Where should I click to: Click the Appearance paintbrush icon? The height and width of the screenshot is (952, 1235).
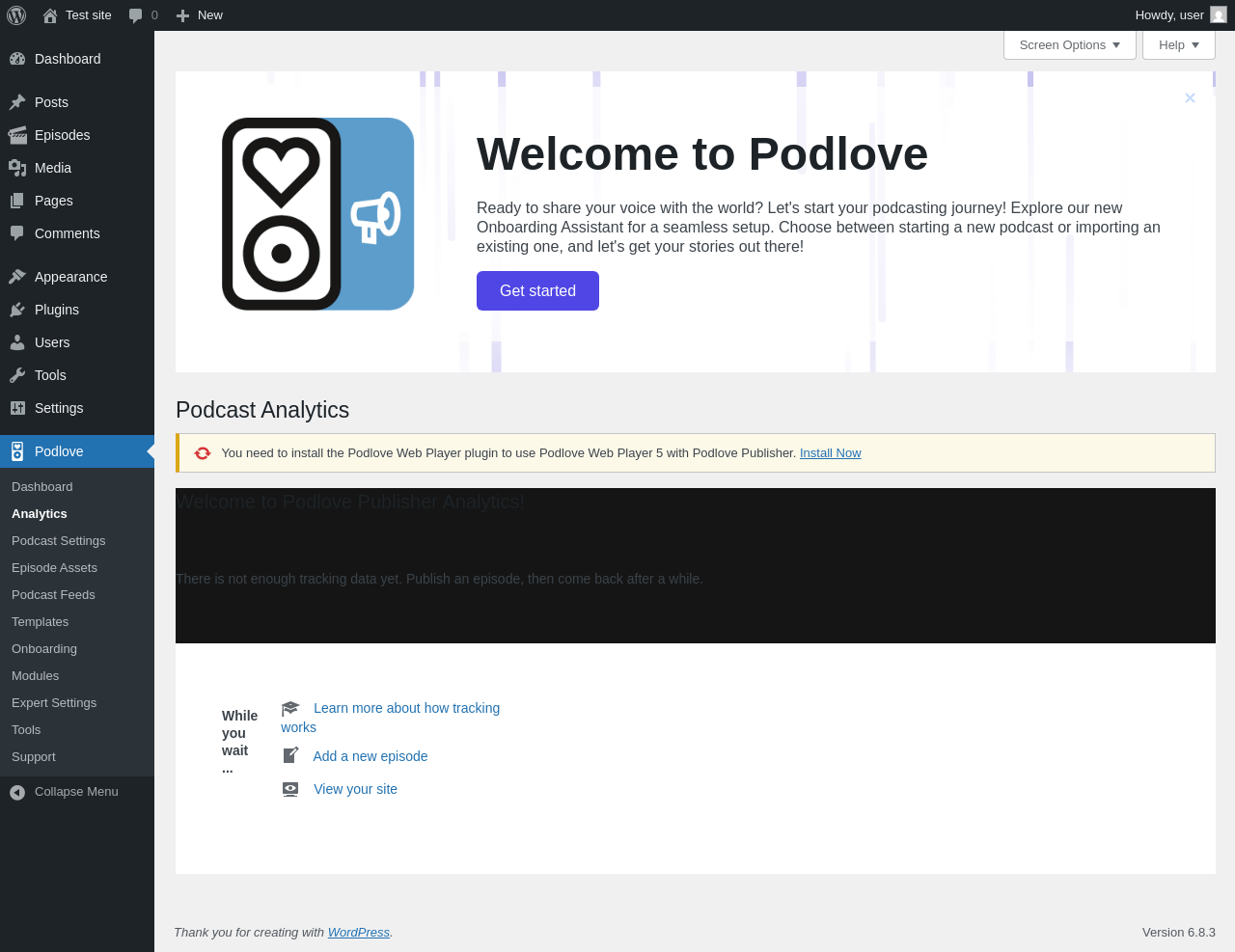[x=17, y=277]
